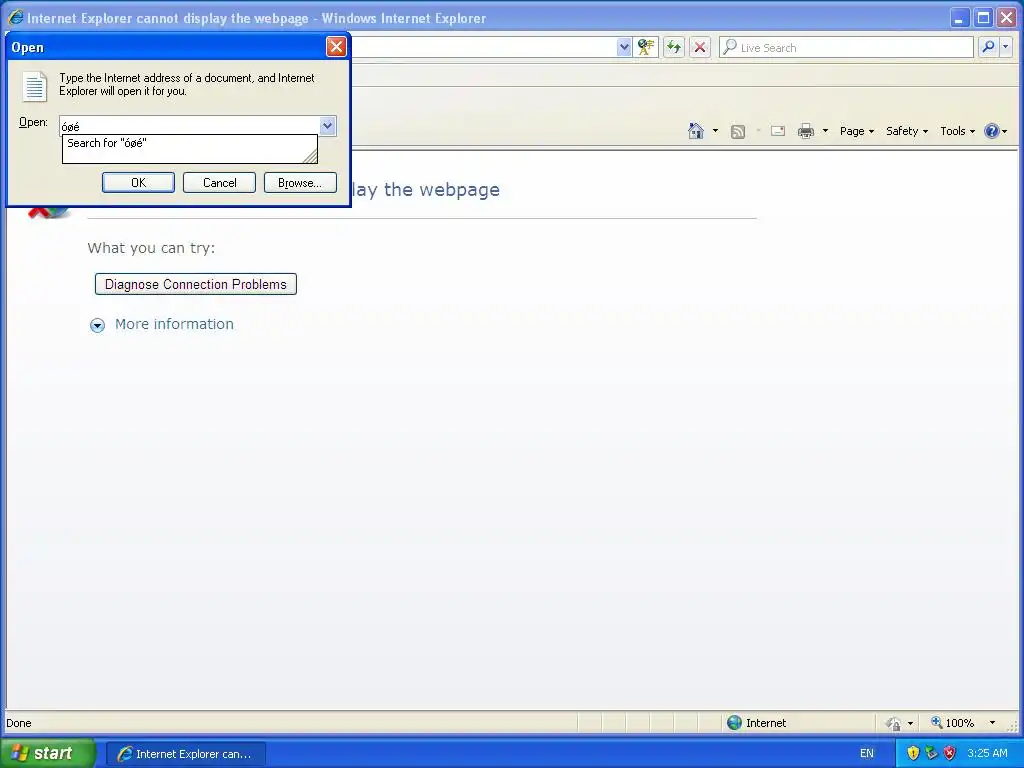The width and height of the screenshot is (1024, 768).
Task: Click the Open address text field
Action: coord(189,125)
